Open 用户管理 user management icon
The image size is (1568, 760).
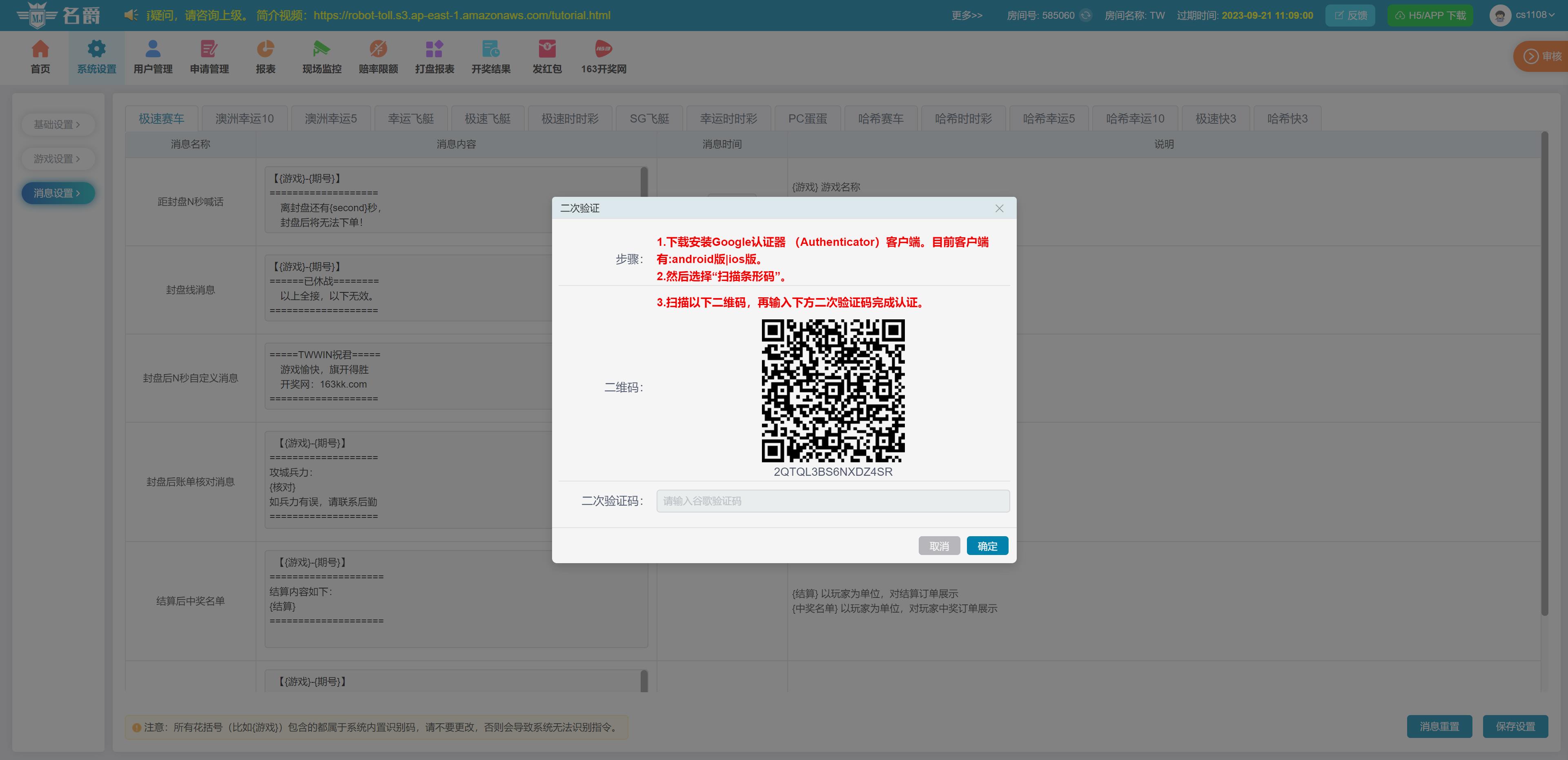point(153,49)
